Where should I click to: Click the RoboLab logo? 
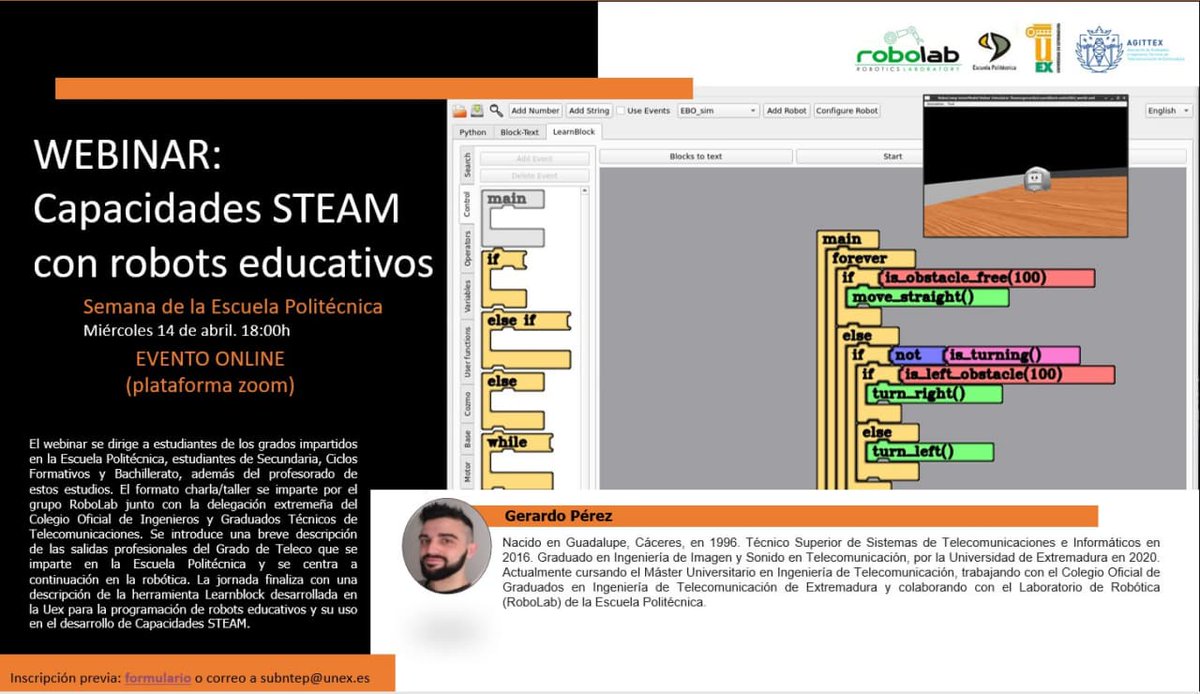(907, 49)
